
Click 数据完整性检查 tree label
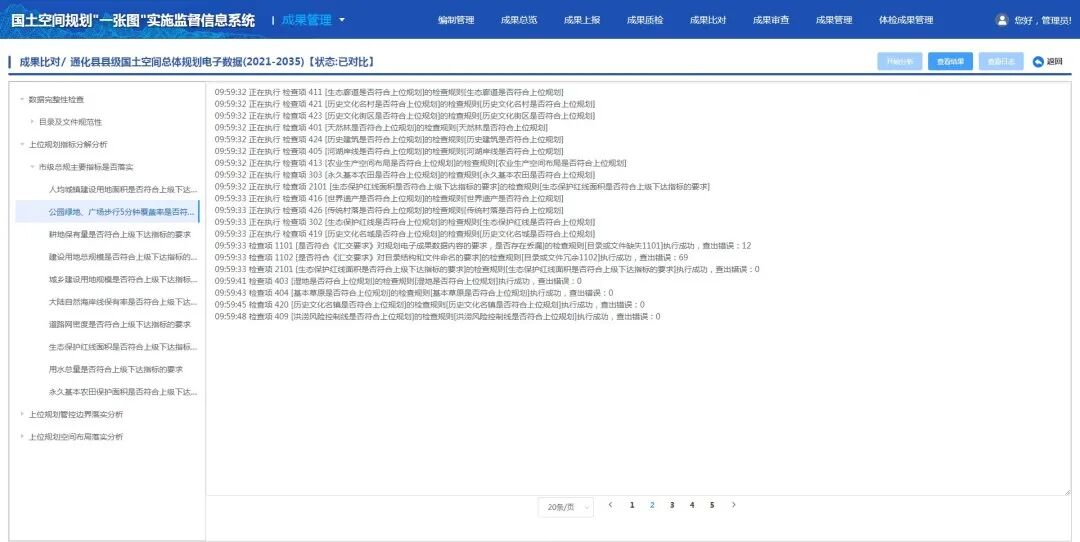(56, 99)
